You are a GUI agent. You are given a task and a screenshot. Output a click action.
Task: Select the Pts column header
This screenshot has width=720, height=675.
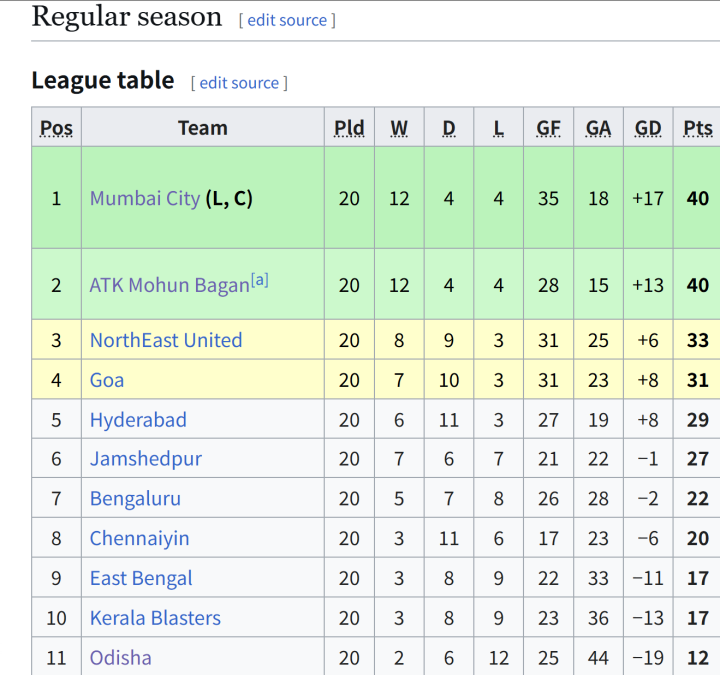(x=698, y=128)
